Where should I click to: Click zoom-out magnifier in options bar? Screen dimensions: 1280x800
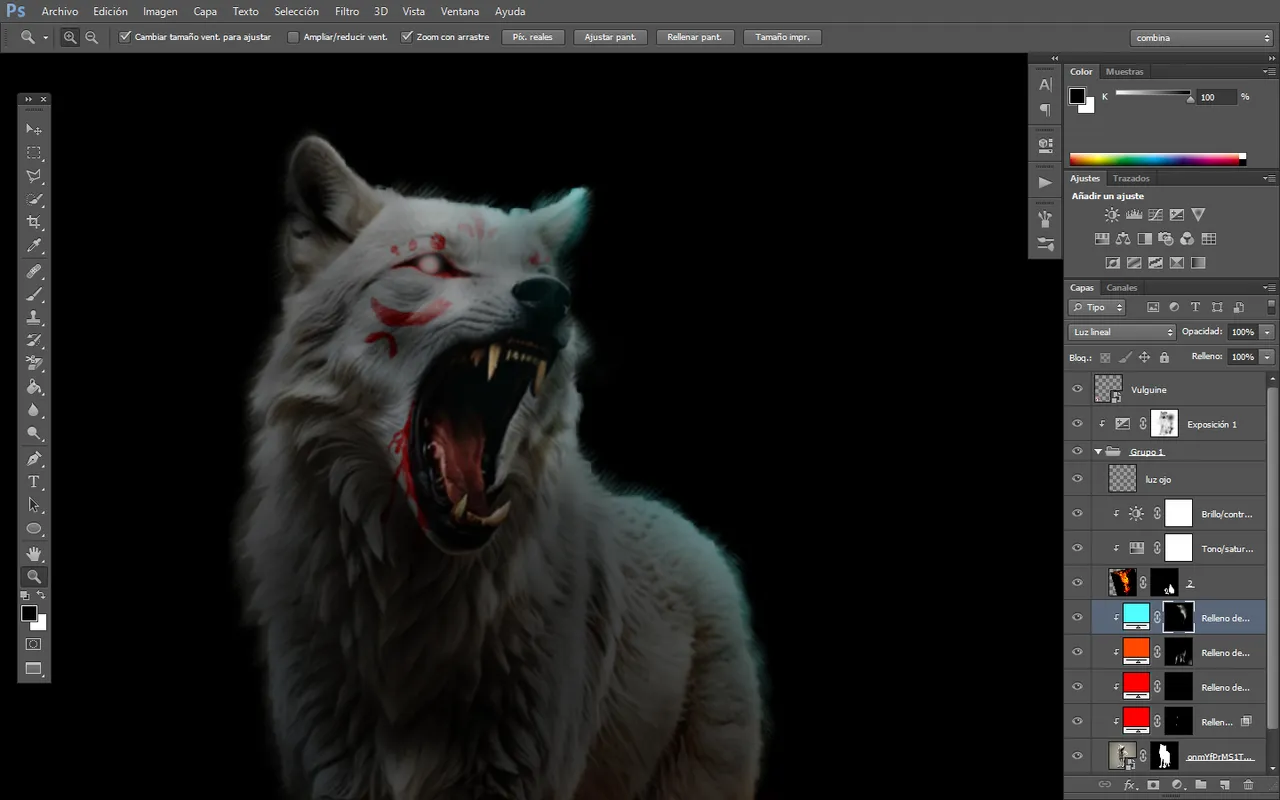point(92,37)
